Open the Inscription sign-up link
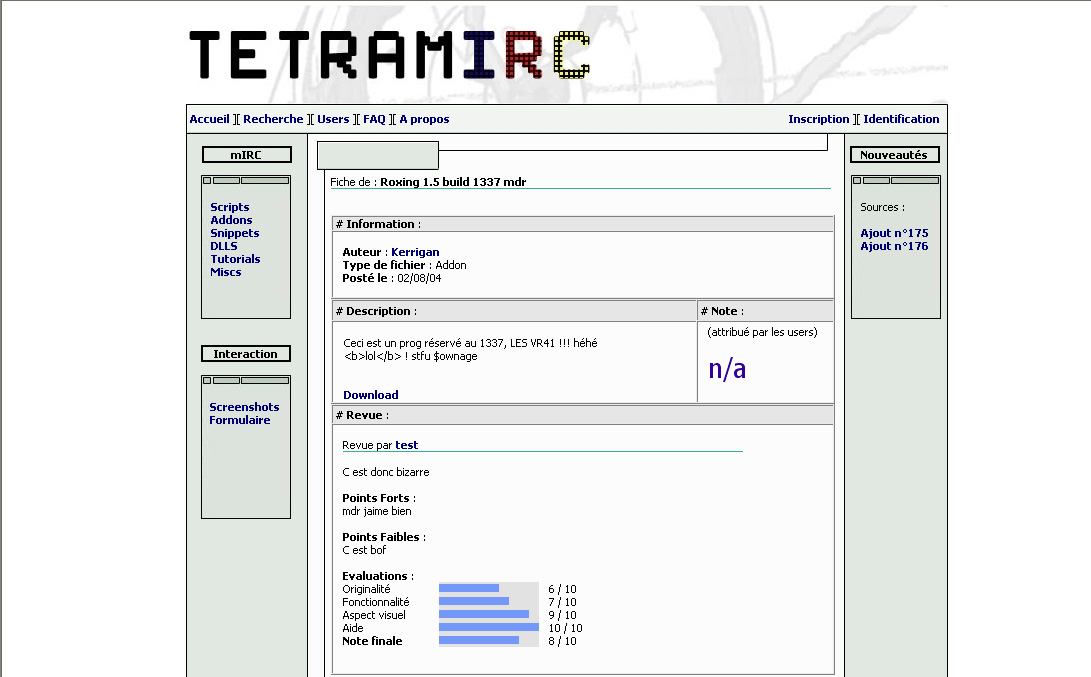 819,119
